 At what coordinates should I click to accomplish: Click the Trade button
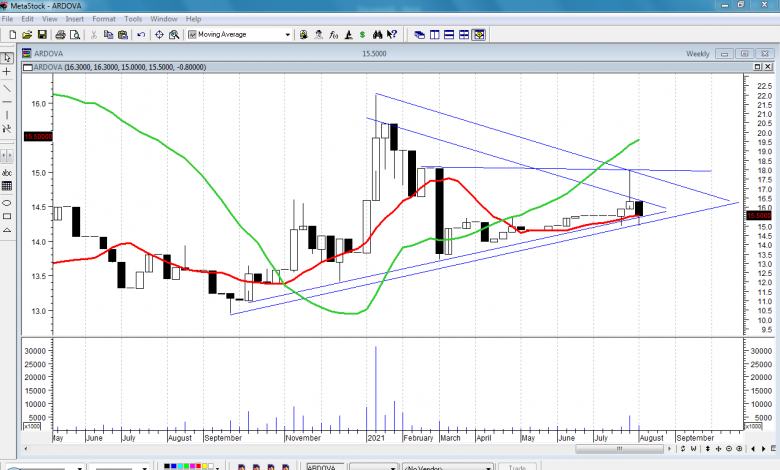coord(517,466)
